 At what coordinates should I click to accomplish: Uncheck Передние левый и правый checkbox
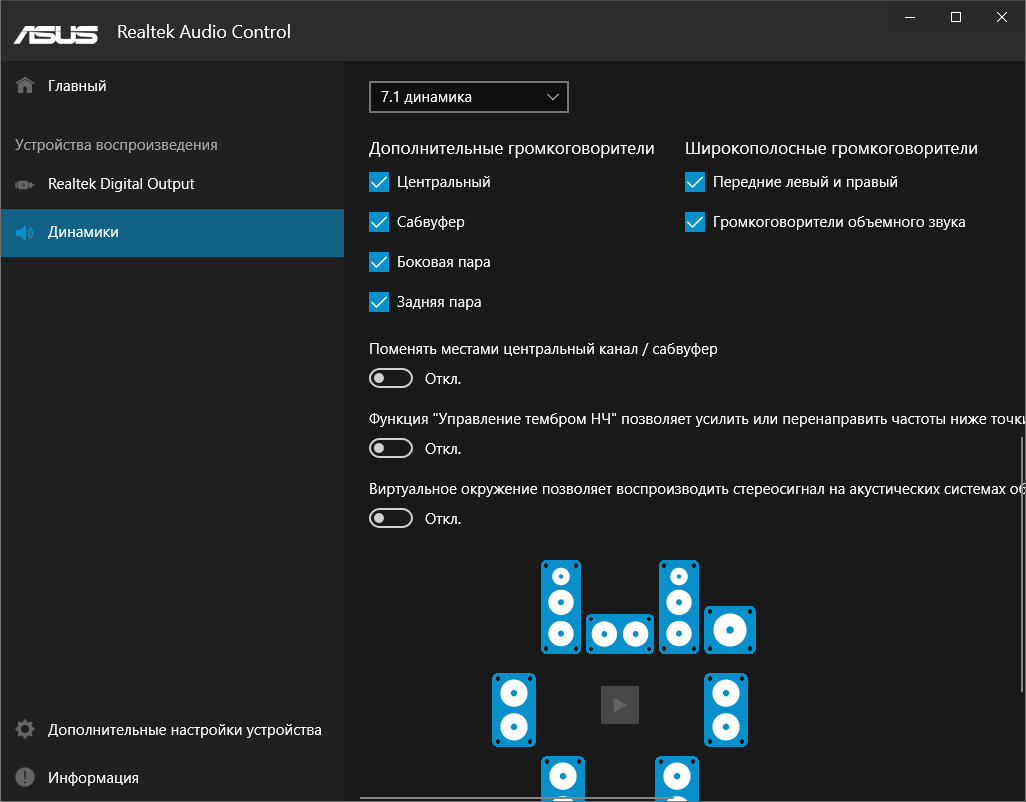(x=695, y=182)
